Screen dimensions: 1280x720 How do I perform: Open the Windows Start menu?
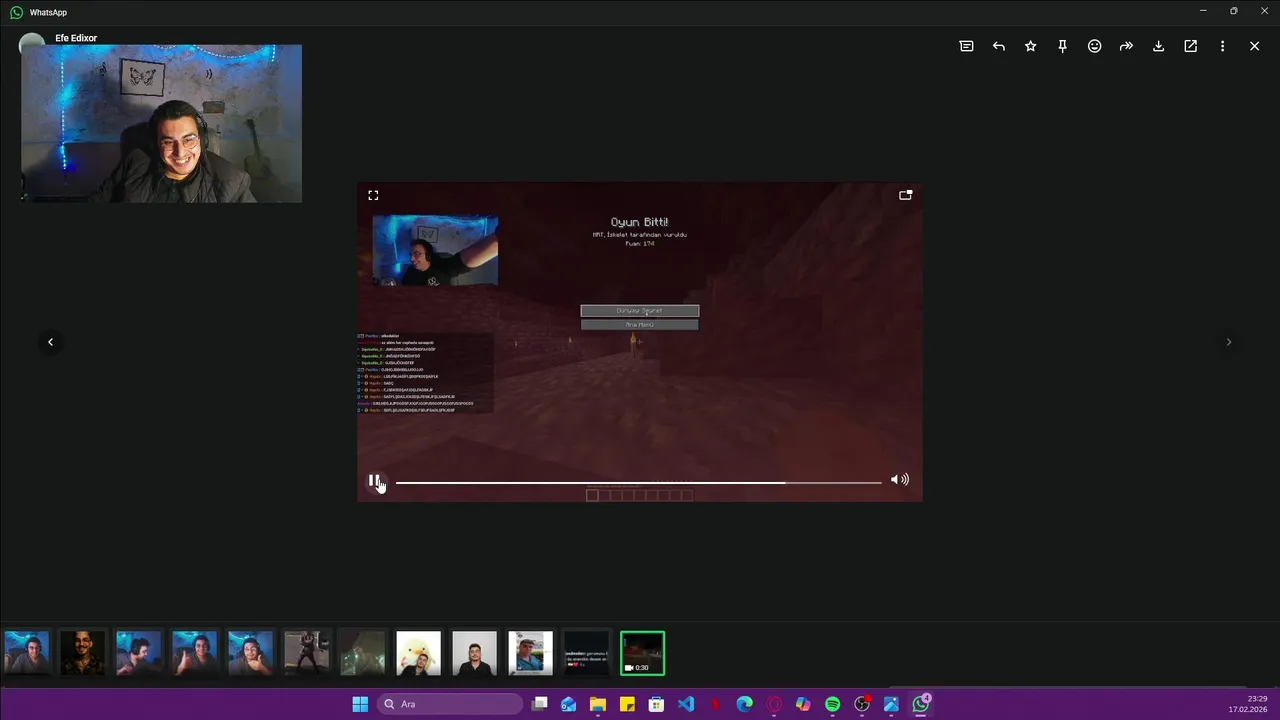360,704
